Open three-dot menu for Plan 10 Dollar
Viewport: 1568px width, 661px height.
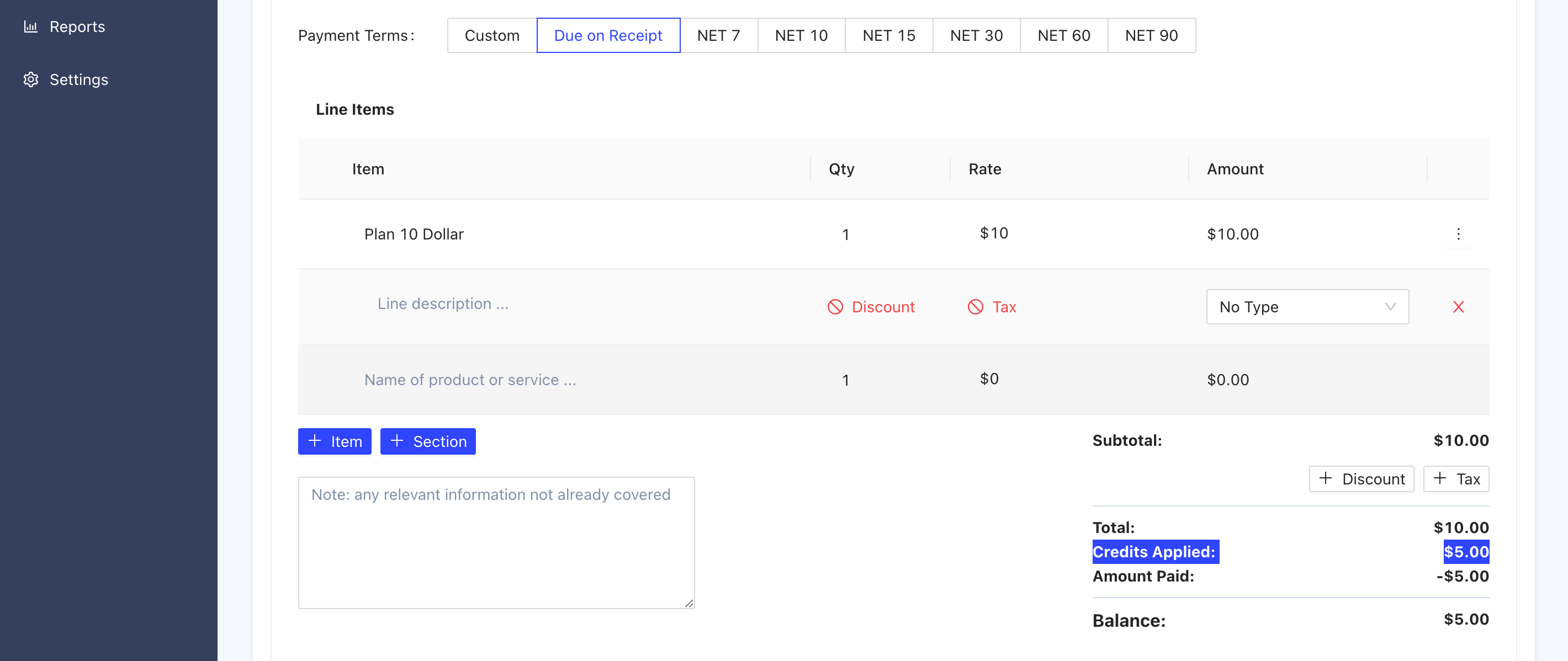pyautogui.click(x=1458, y=234)
